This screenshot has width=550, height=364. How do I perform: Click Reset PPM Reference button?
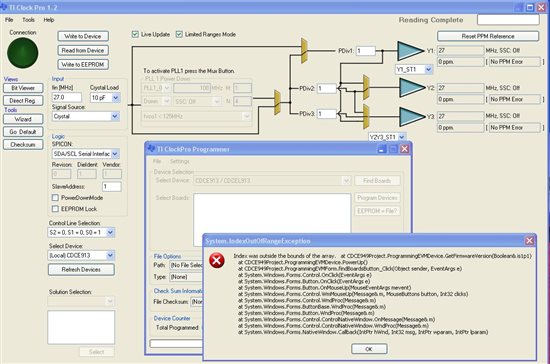point(488,36)
